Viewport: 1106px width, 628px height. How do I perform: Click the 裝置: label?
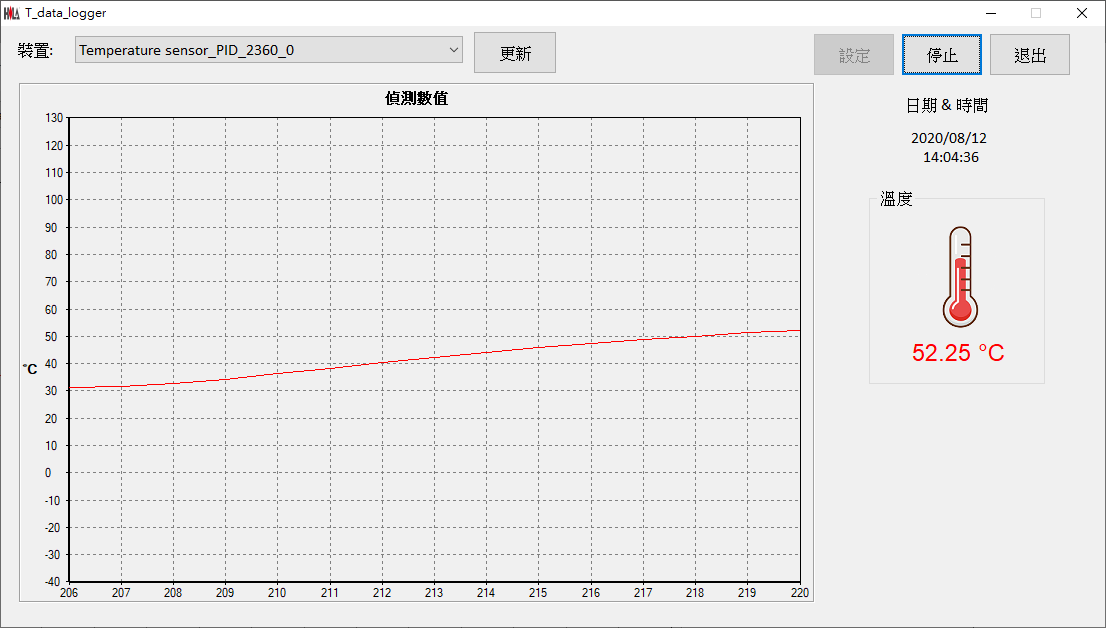(x=35, y=51)
